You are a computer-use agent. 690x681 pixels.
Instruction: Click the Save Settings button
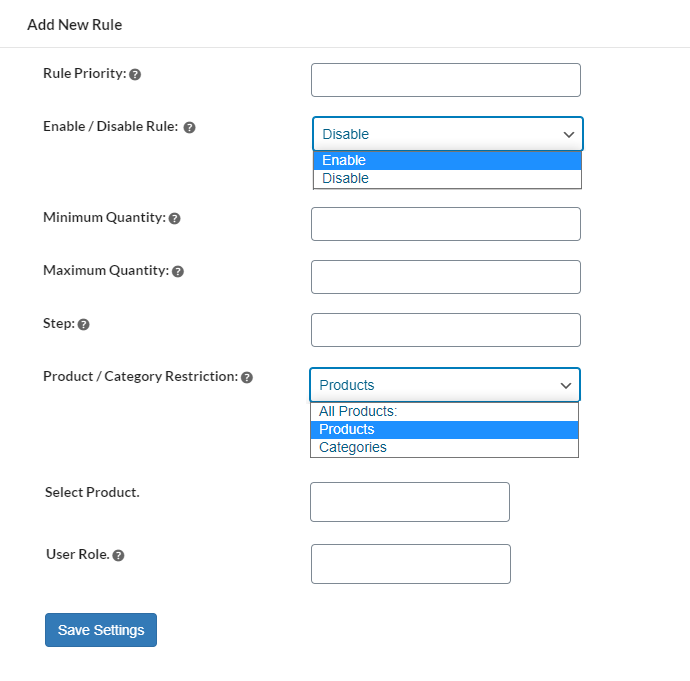pyautogui.click(x=101, y=630)
